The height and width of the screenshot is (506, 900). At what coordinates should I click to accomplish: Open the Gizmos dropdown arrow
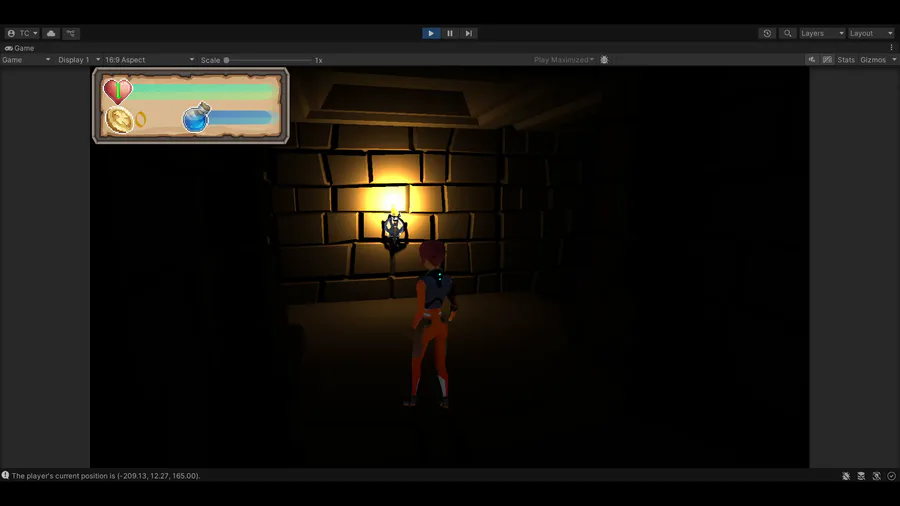tap(894, 60)
